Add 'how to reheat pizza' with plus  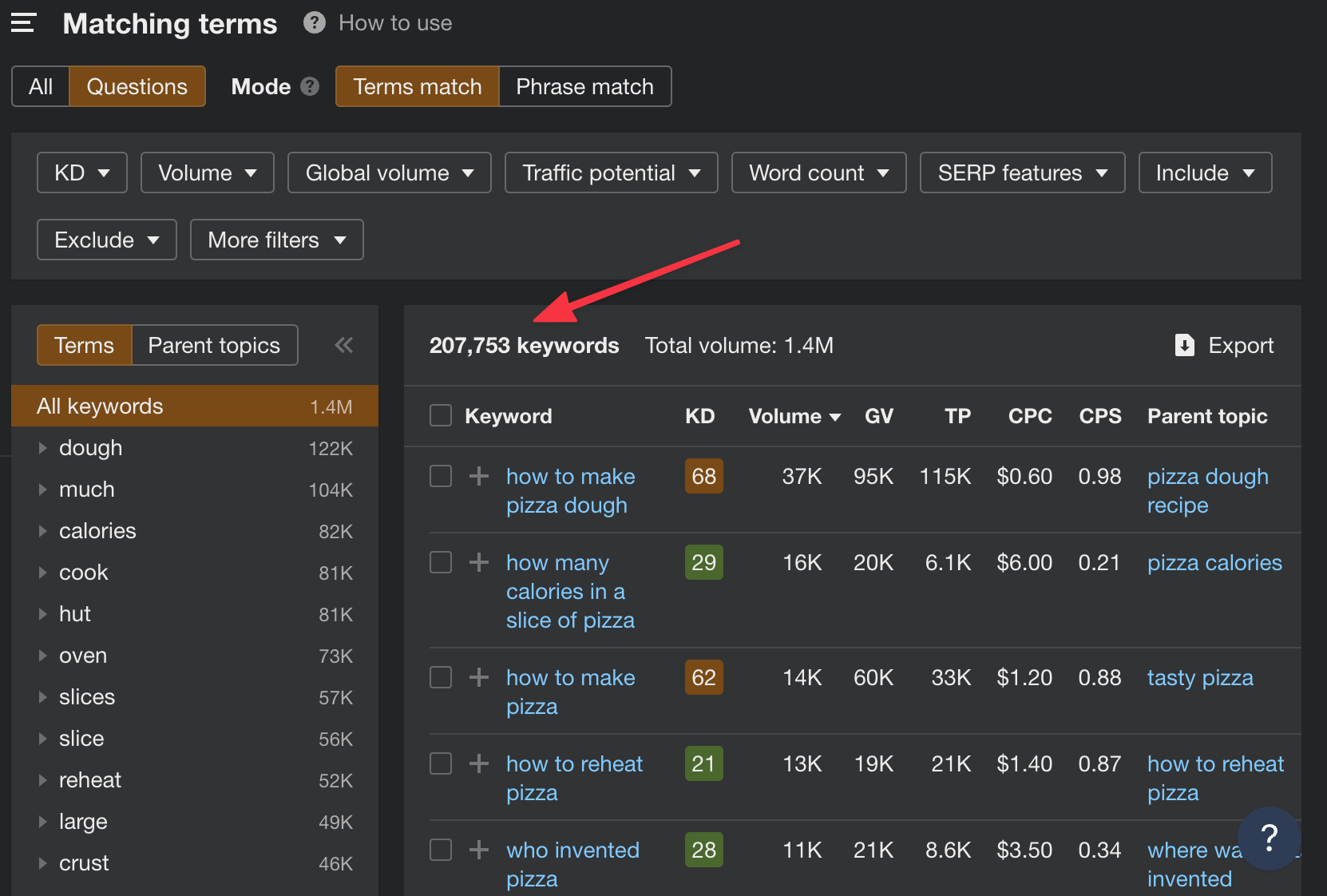(479, 763)
